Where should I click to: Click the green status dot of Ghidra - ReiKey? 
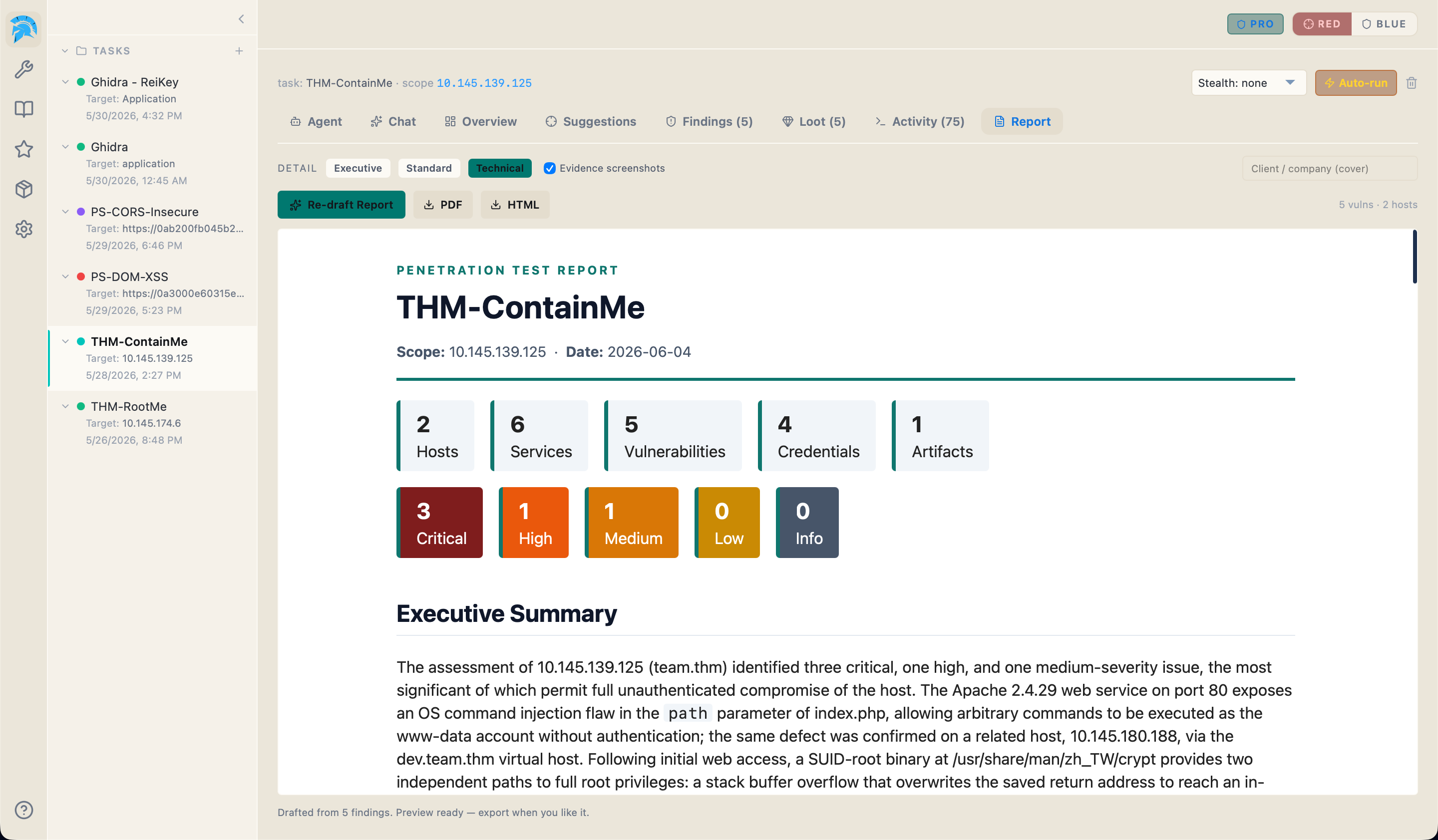coord(80,81)
